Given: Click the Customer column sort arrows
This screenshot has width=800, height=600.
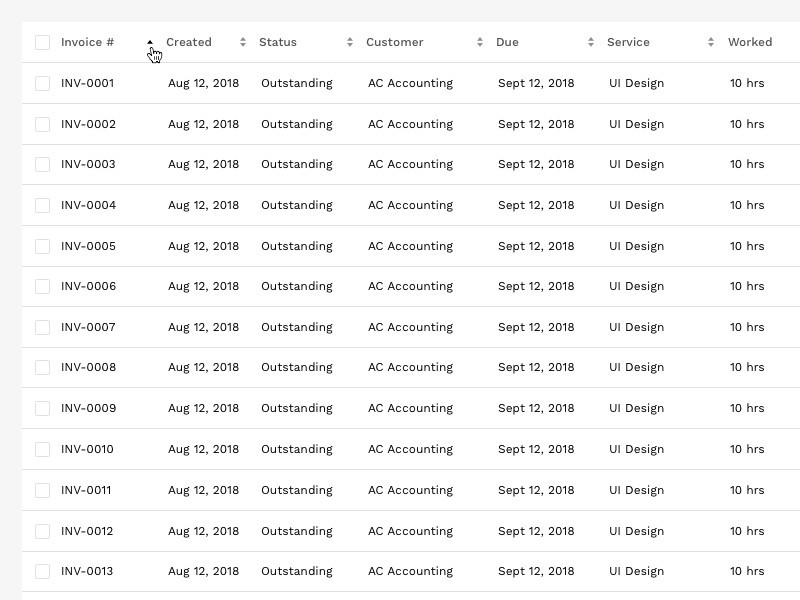Looking at the screenshot, I should [480, 42].
